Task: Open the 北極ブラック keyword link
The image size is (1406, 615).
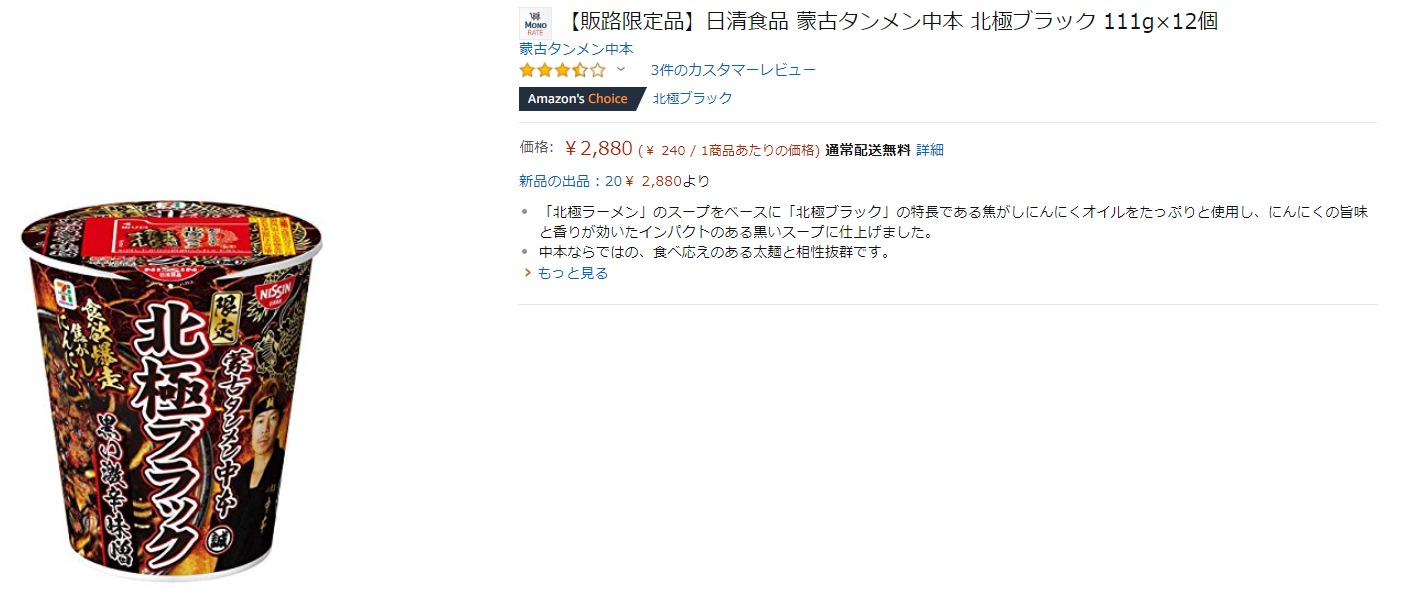Action: click(693, 98)
